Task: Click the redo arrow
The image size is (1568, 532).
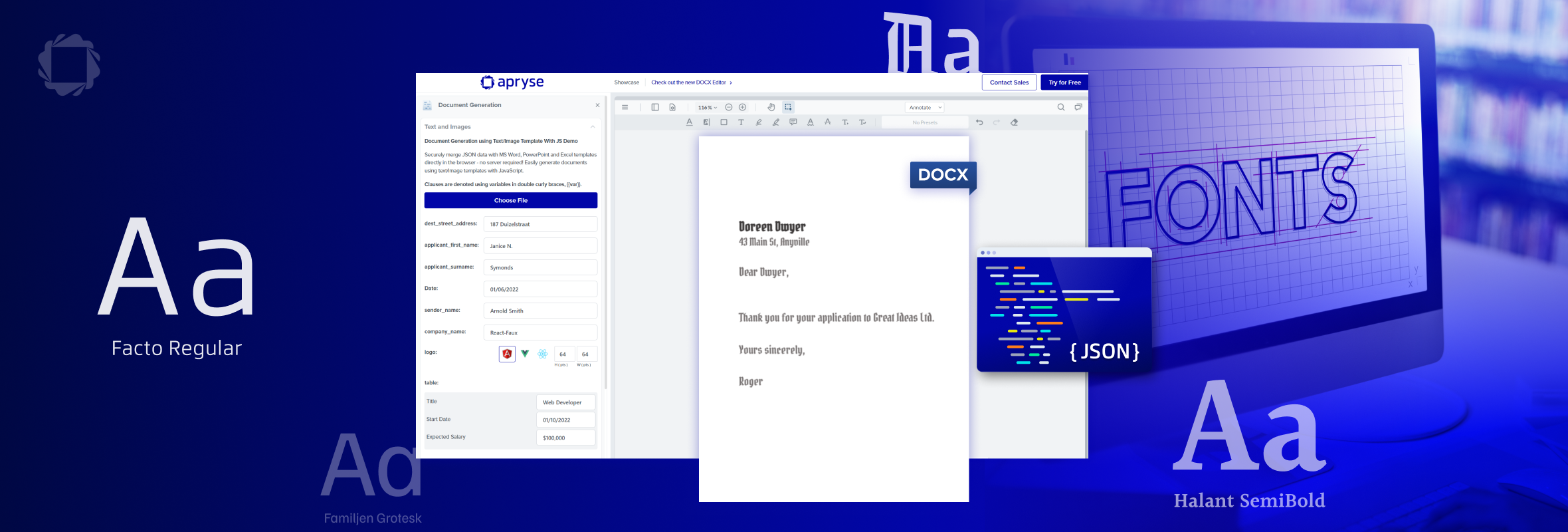Action: 997,122
